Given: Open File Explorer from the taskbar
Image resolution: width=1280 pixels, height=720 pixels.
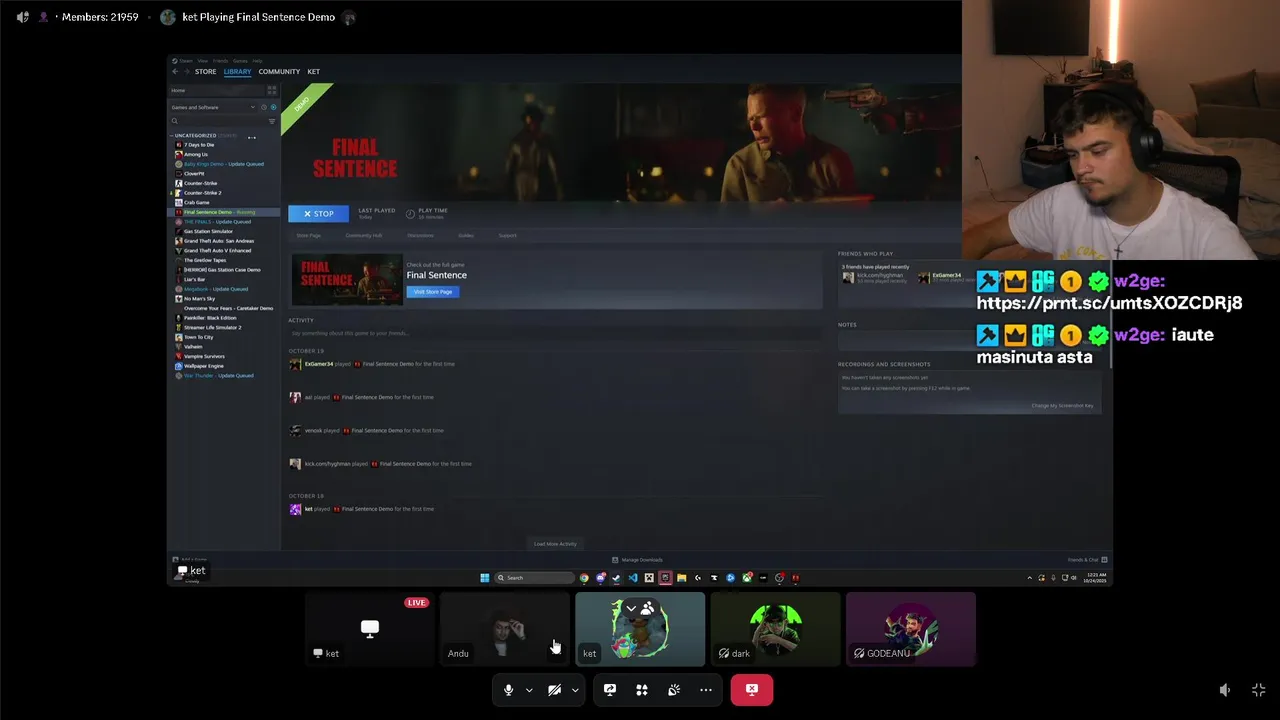Looking at the screenshot, I should click(681, 578).
